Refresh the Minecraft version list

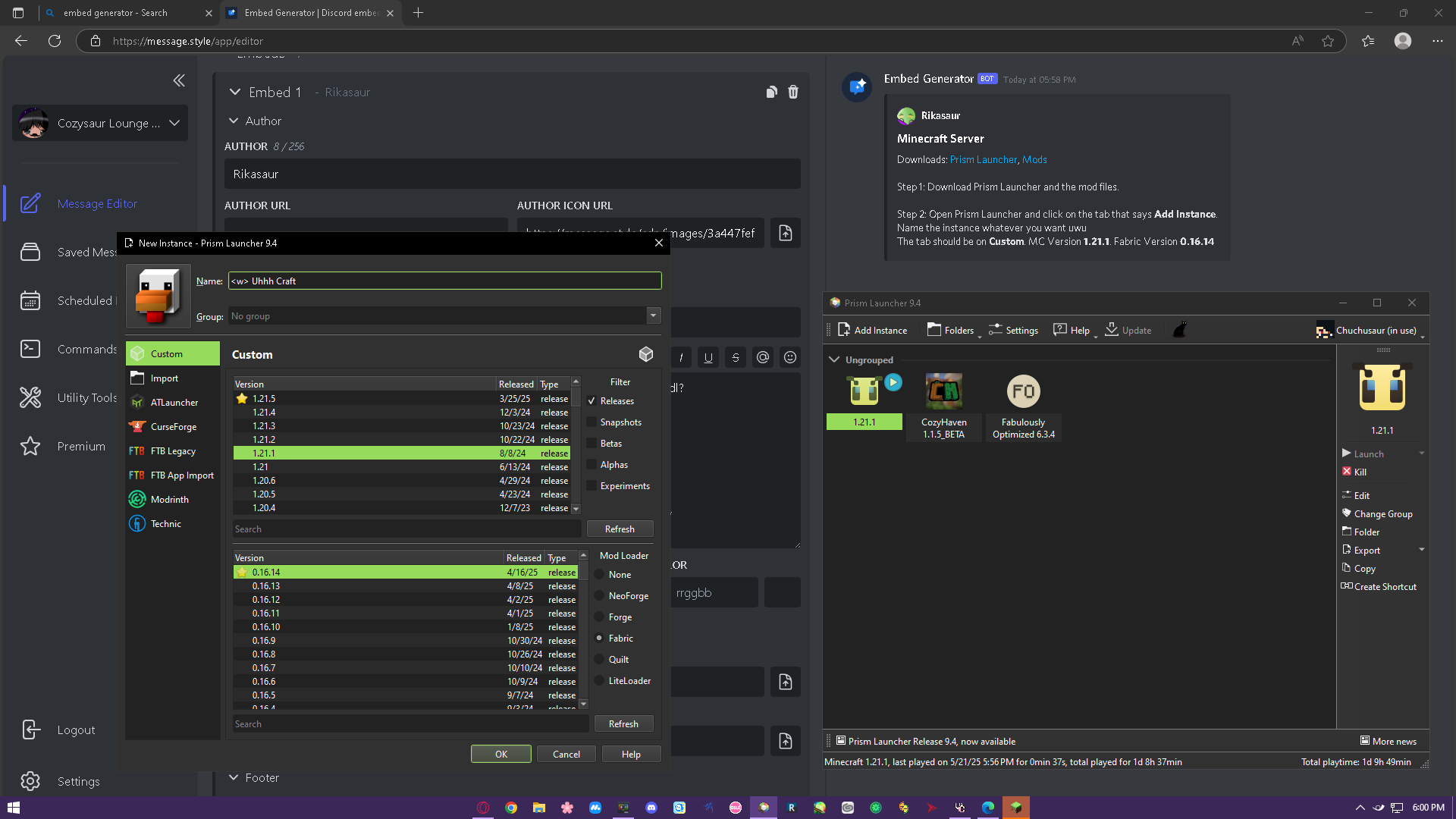(x=620, y=529)
